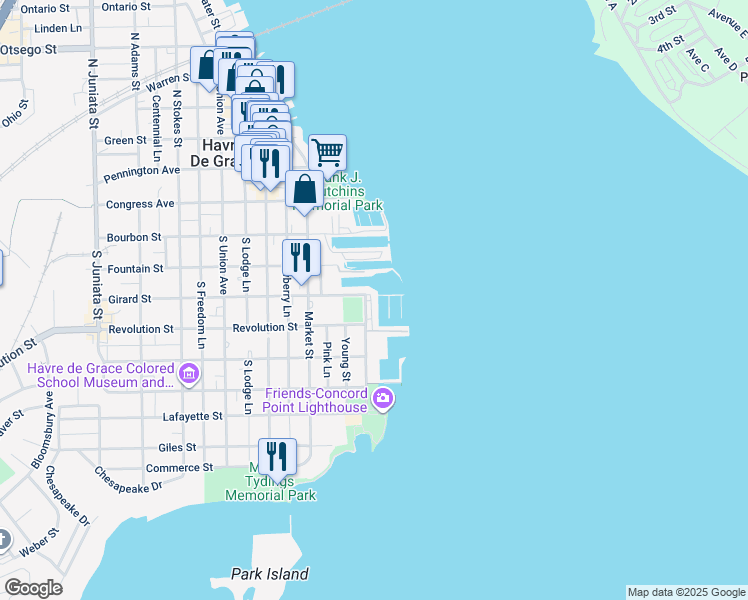
Task: Click the Bloomsbury Ave label
Action: [x=43, y=430]
